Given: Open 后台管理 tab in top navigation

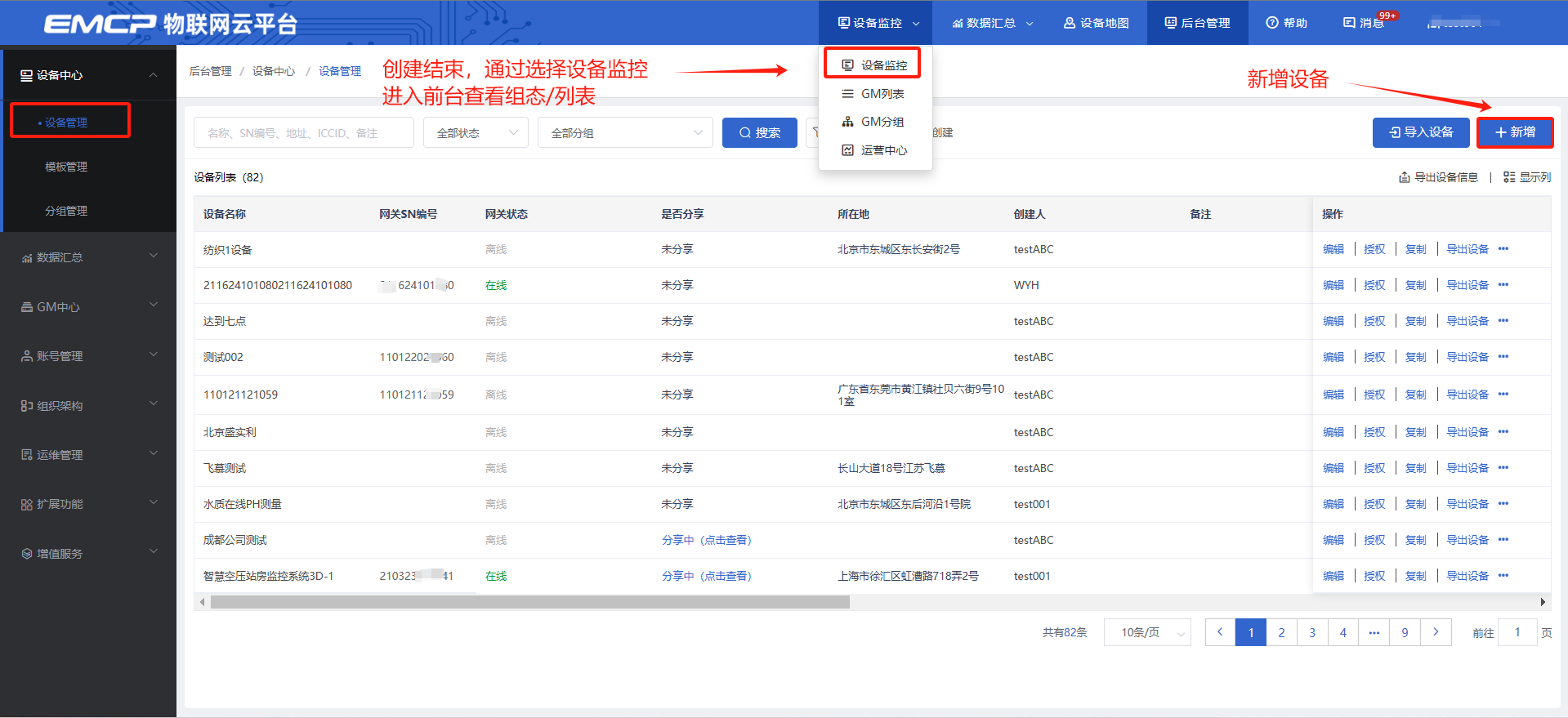Looking at the screenshot, I should (x=1198, y=23).
